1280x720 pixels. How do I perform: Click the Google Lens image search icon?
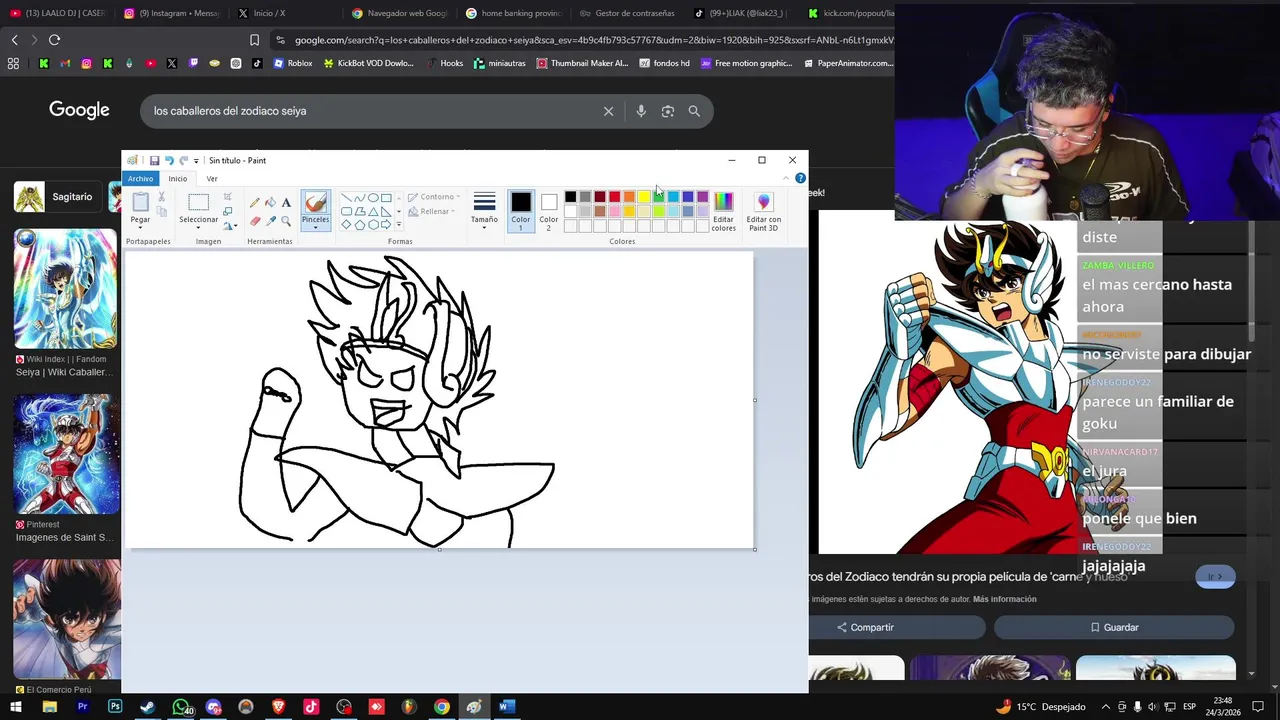coord(668,111)
